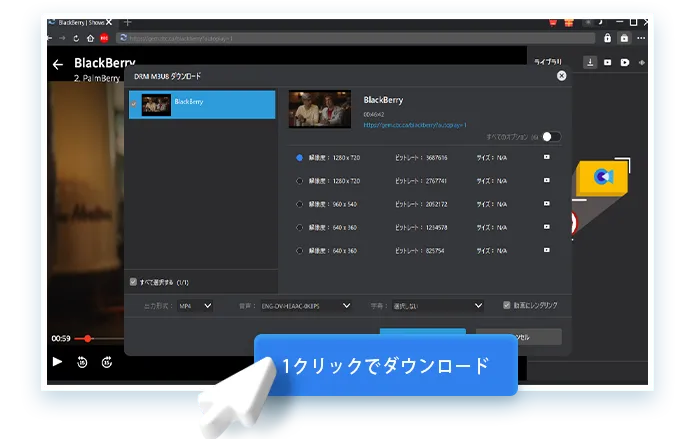Close the DRM M3U8 download dialog
Screen dimensions: 686x439
click(561, 76)
